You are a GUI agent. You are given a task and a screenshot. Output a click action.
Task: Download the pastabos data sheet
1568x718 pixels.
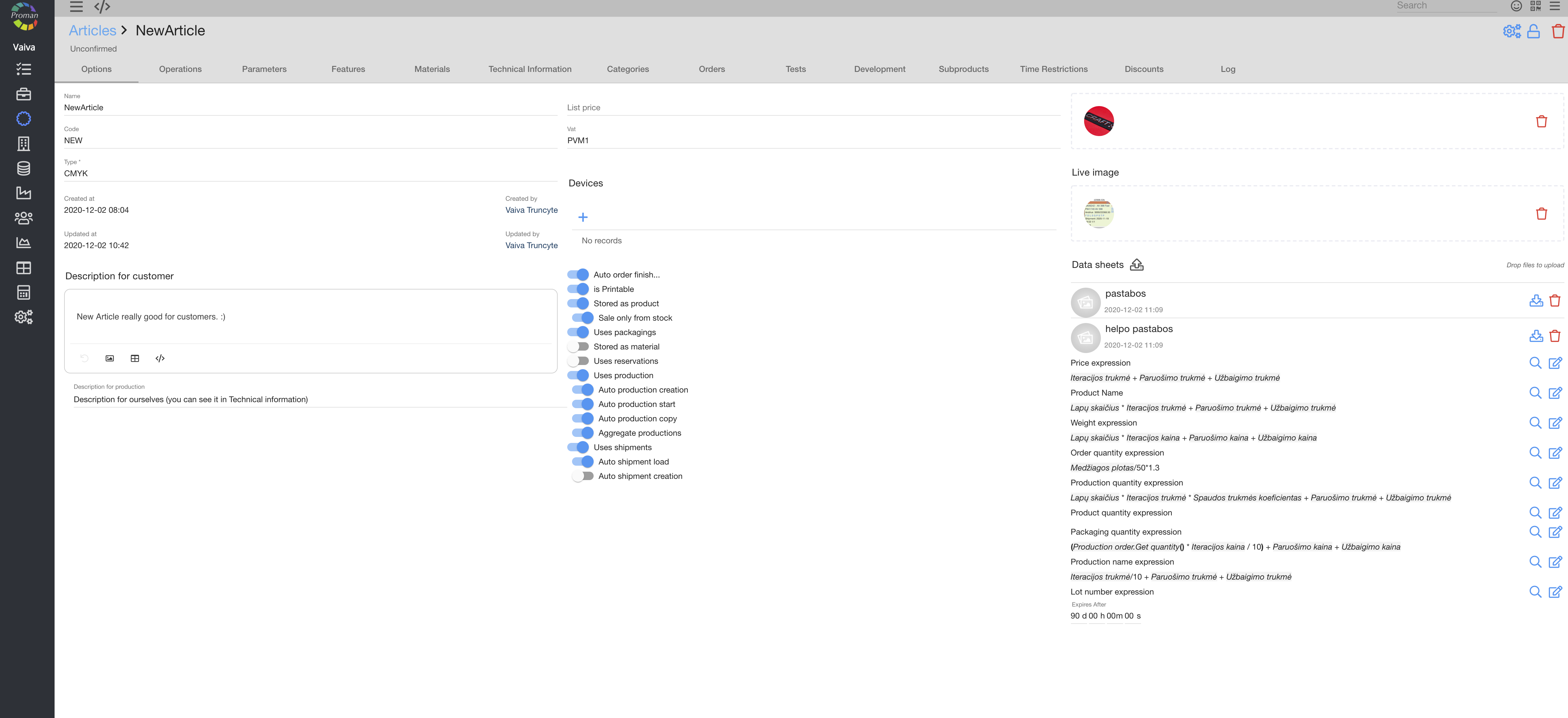[1536, 301]
